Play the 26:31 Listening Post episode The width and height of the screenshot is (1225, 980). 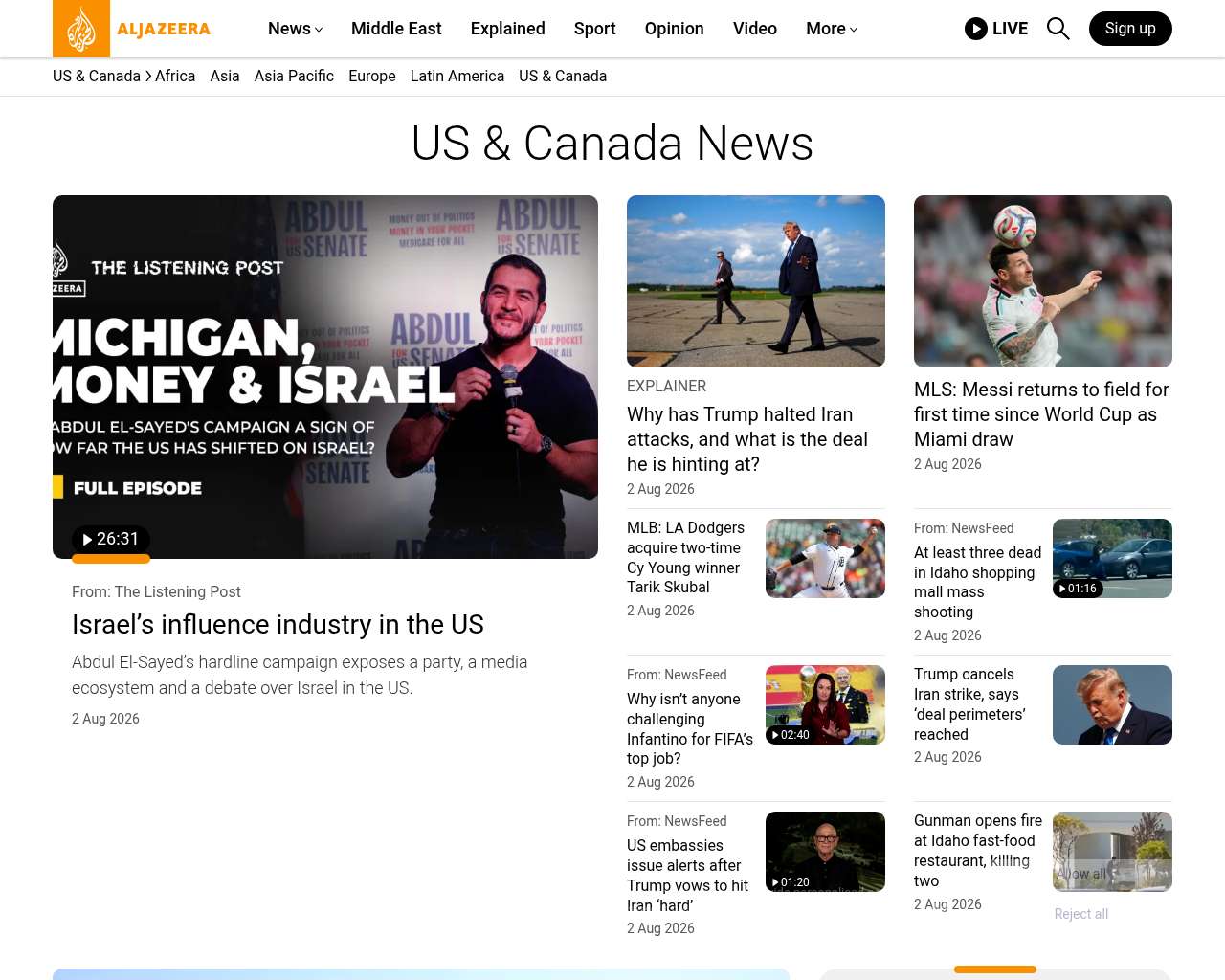(111, 539)
